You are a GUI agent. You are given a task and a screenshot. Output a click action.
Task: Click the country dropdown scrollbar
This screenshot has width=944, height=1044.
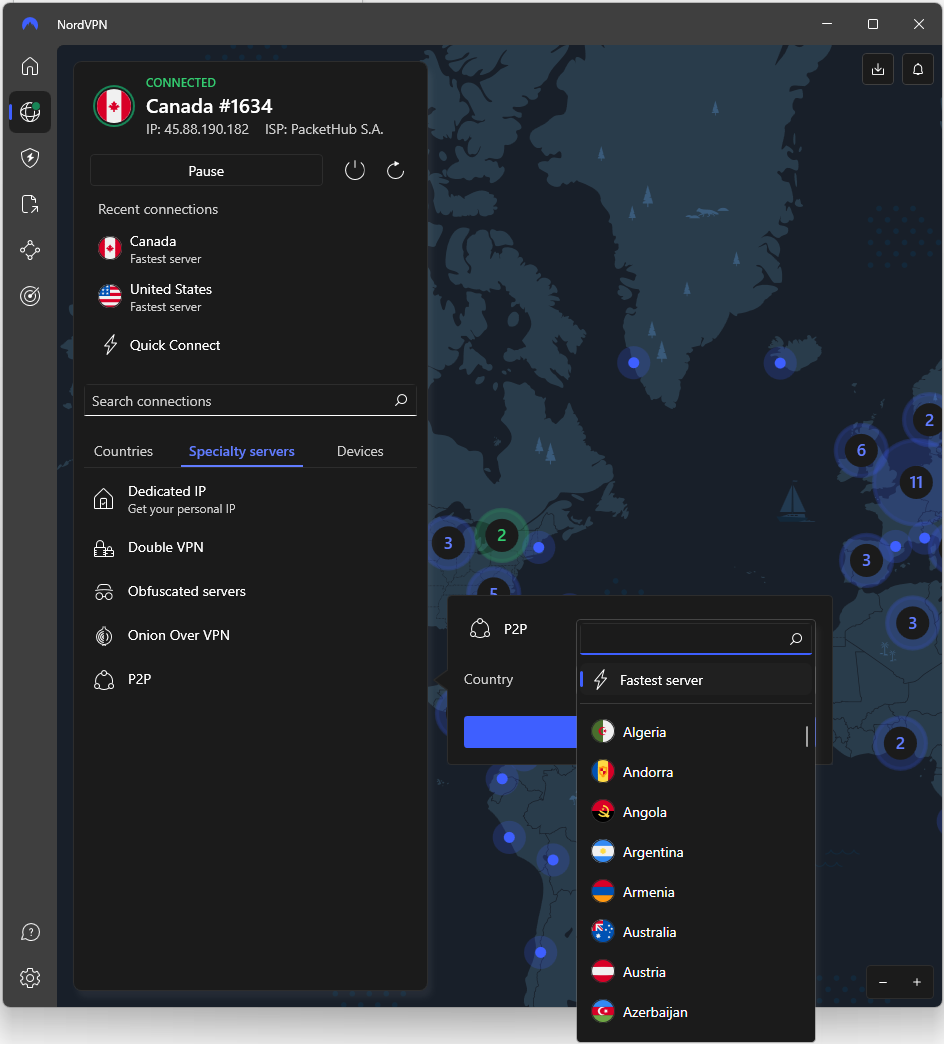pyautogui.click(x=807, y=736)
